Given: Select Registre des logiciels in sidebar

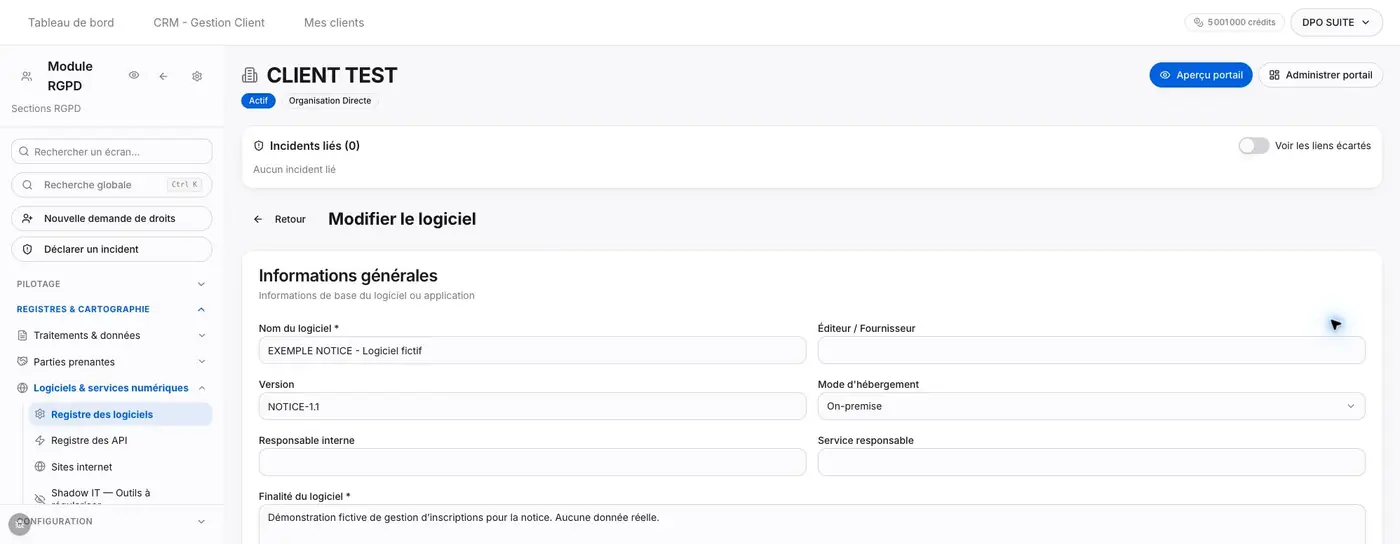Looking at the screenshot, I should [x=120, y=414].
